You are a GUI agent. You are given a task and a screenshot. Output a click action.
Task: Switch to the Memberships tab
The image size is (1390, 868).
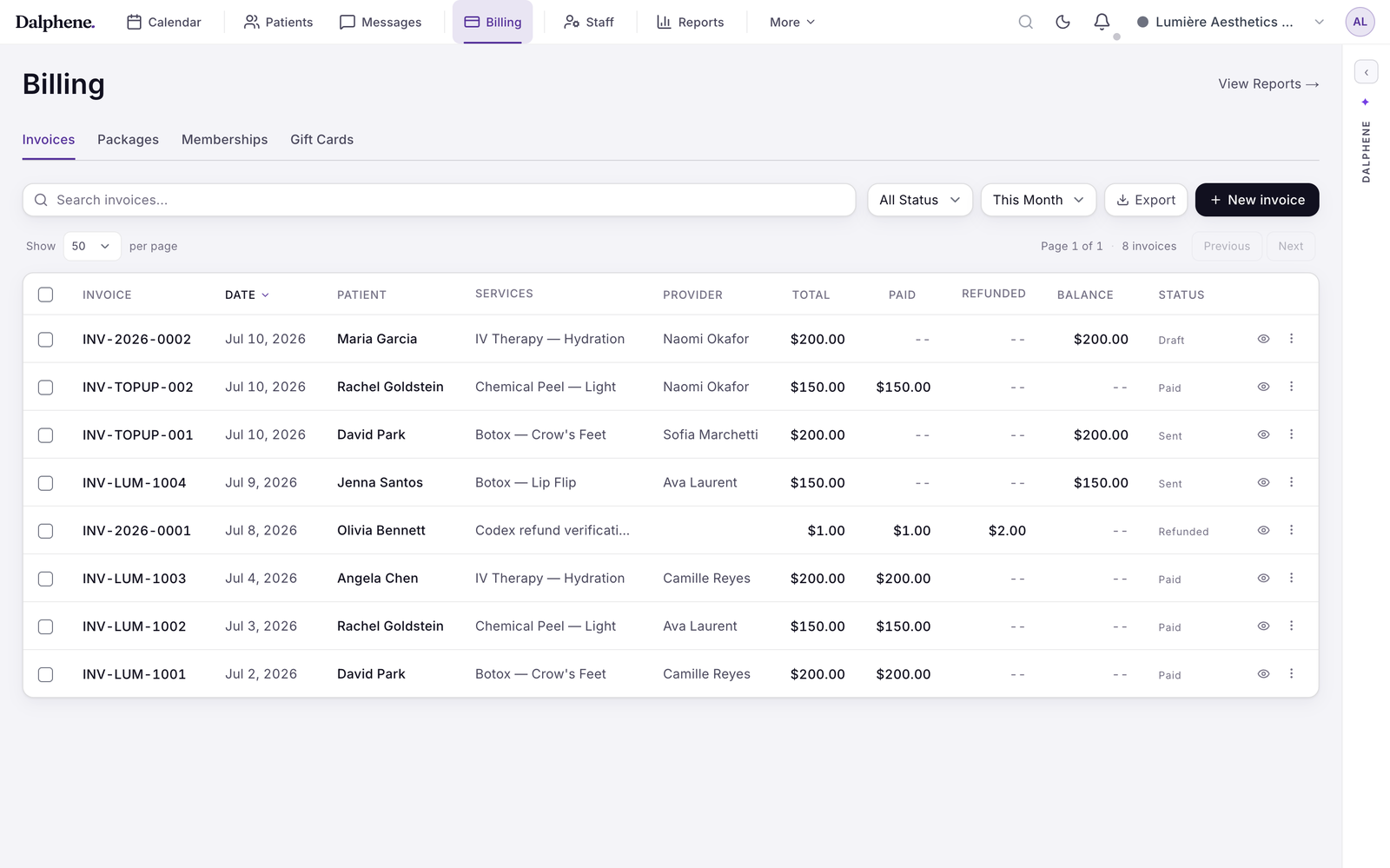[x=224, y=139]
